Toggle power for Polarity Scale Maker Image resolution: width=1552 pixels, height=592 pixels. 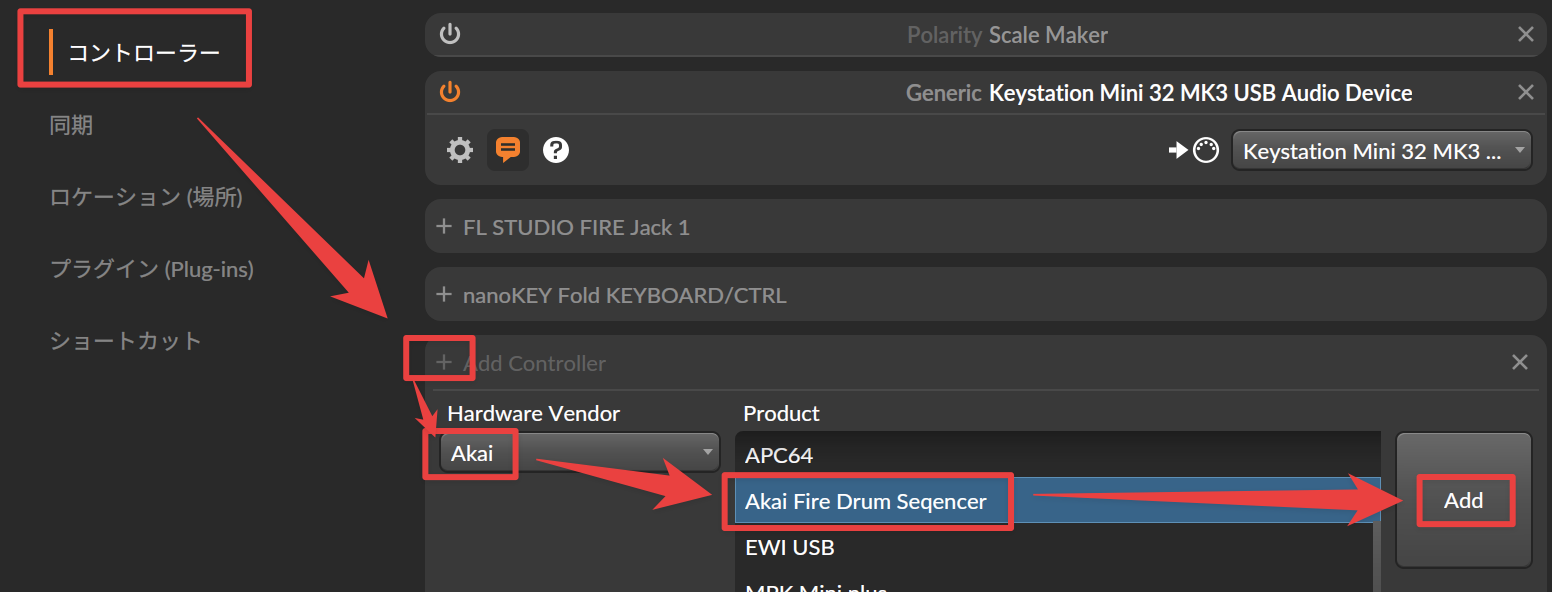click(x=450, y=35)
